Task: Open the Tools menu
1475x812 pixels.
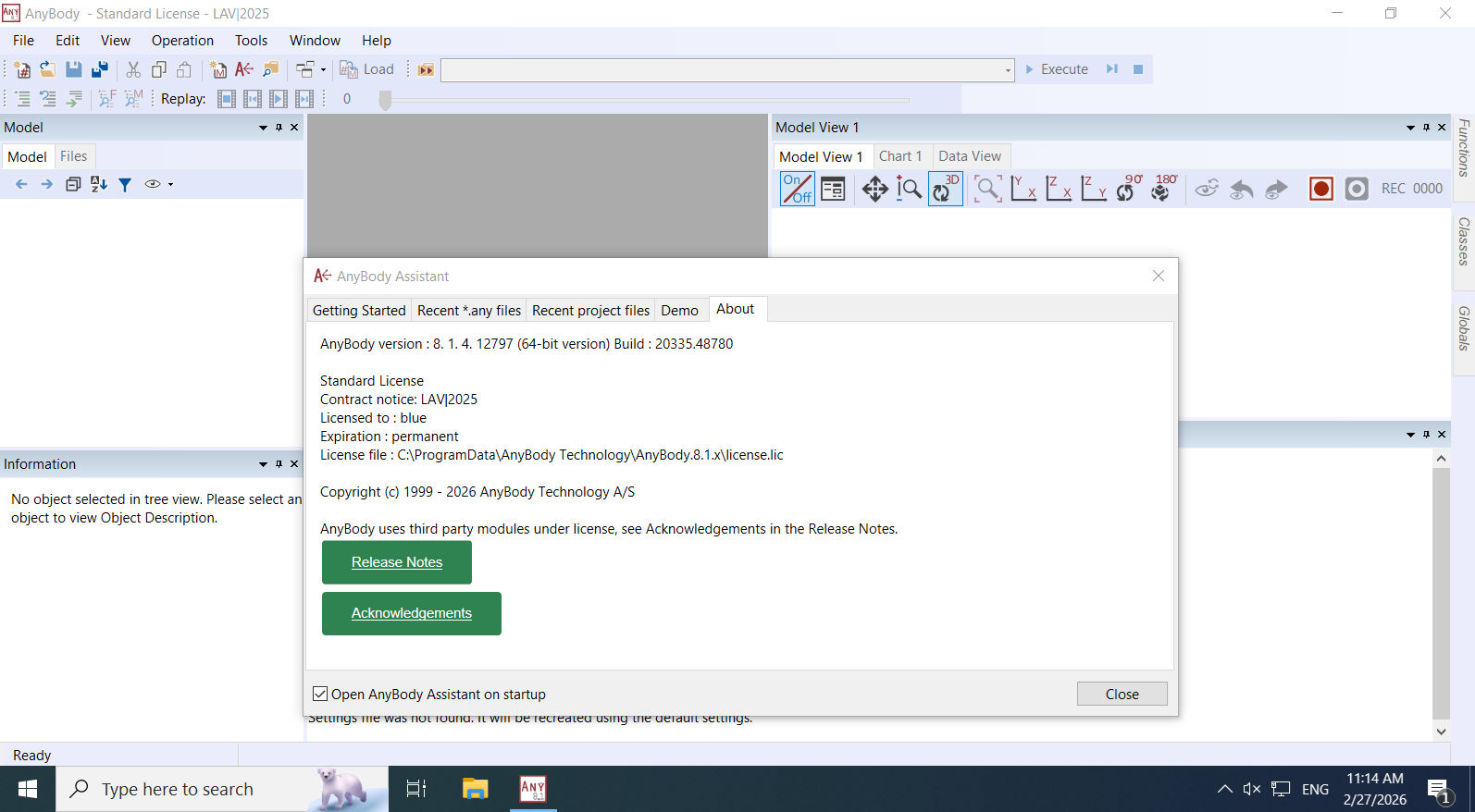Action: (x=251, y=41)
